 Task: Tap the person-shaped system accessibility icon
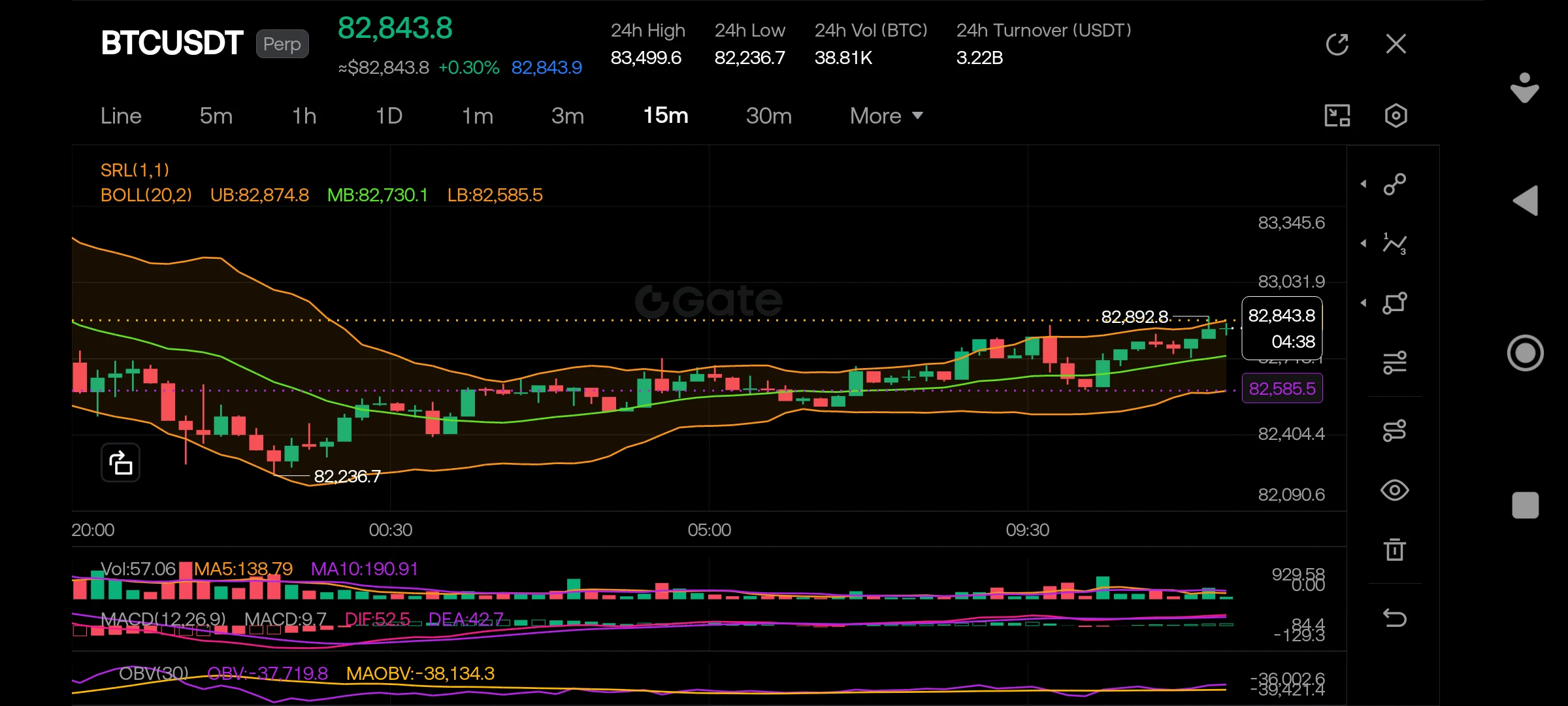coord(1525,88)
